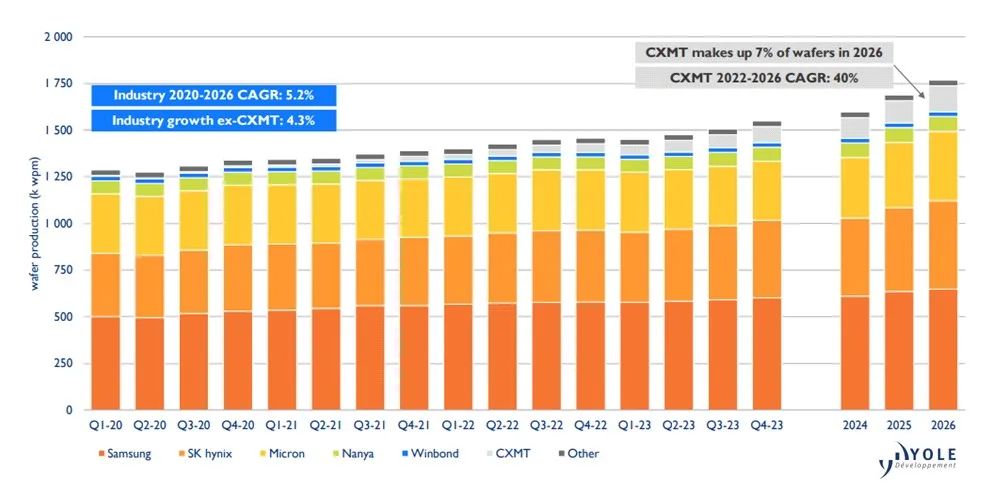This screenshot has height=495, width=986.
Task: Click the Q4-23 x-axis label
Action: [767, 425]
